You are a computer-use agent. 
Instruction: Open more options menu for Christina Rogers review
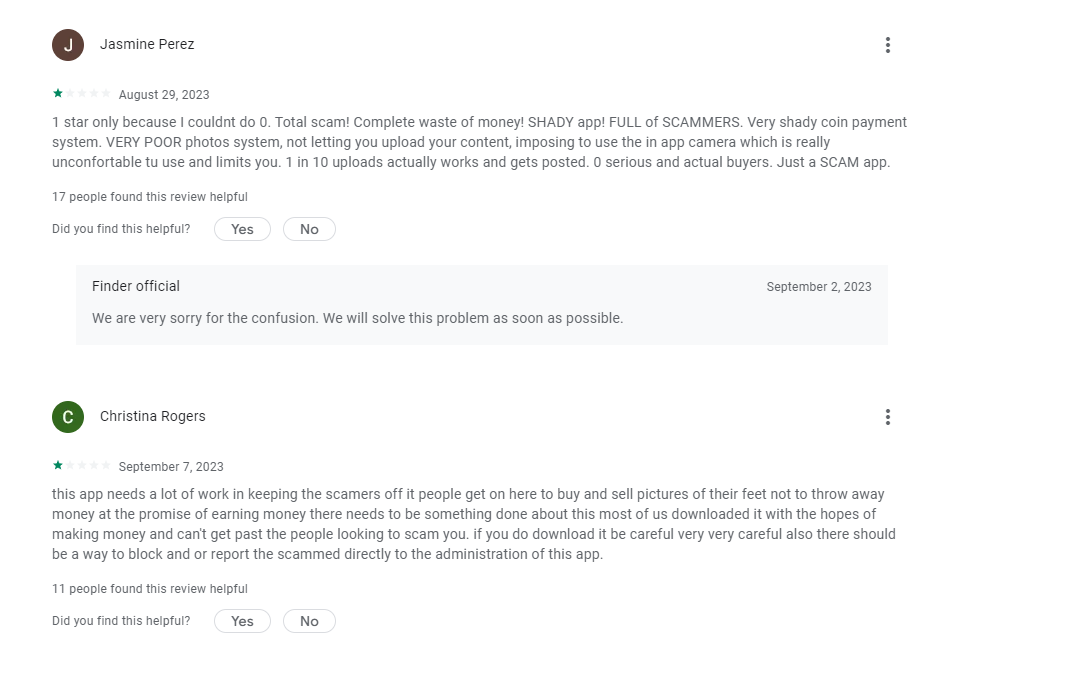tap(888, 417)
